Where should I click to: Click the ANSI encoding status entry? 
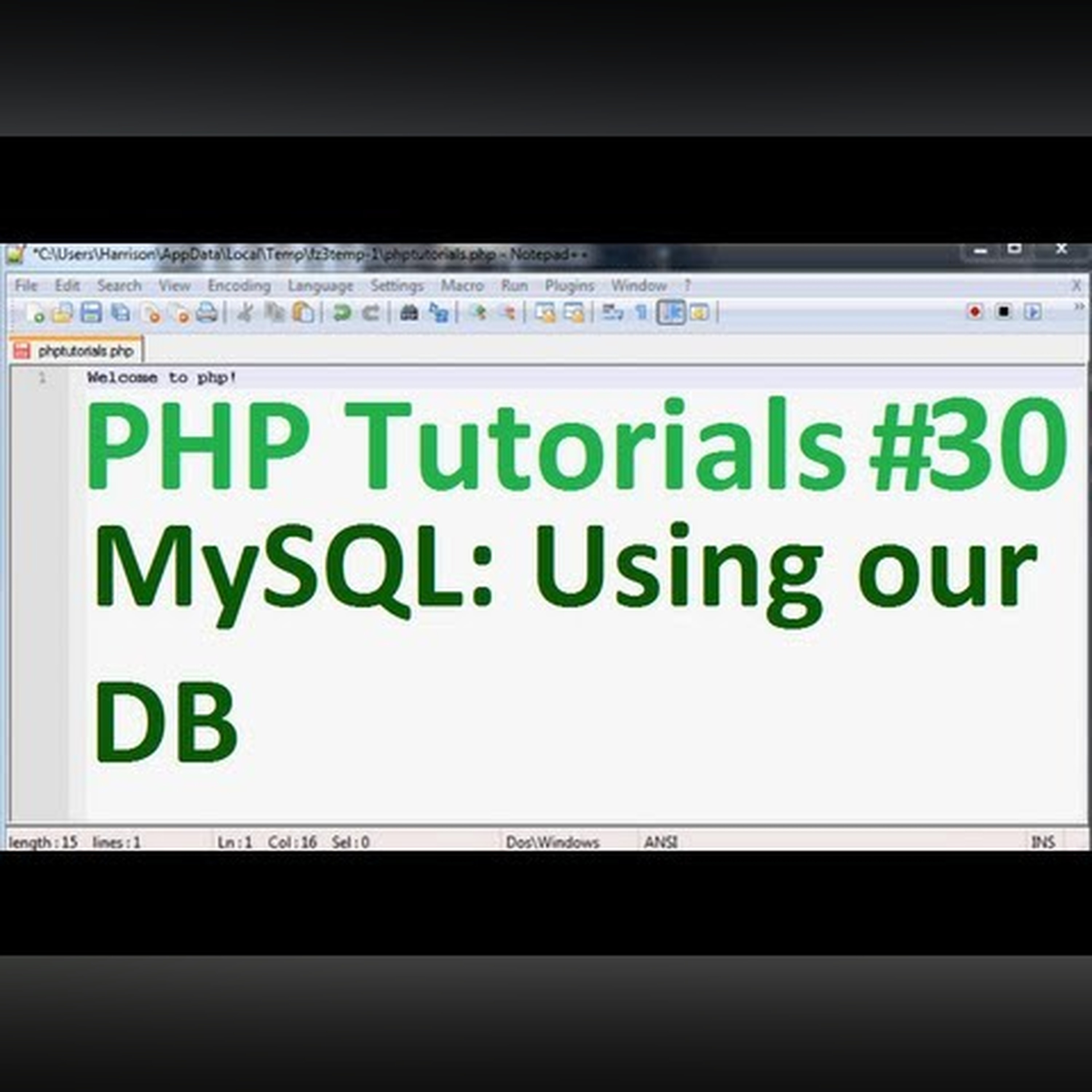click(661, 842)
